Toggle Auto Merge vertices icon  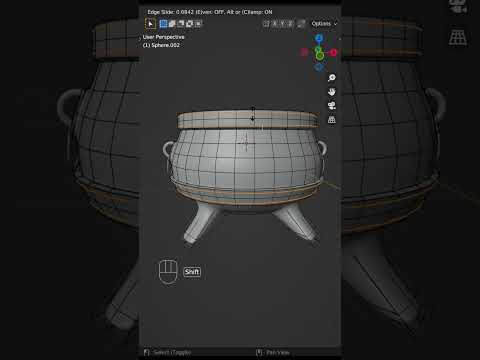pyautogui.click(x=301, y=24)
